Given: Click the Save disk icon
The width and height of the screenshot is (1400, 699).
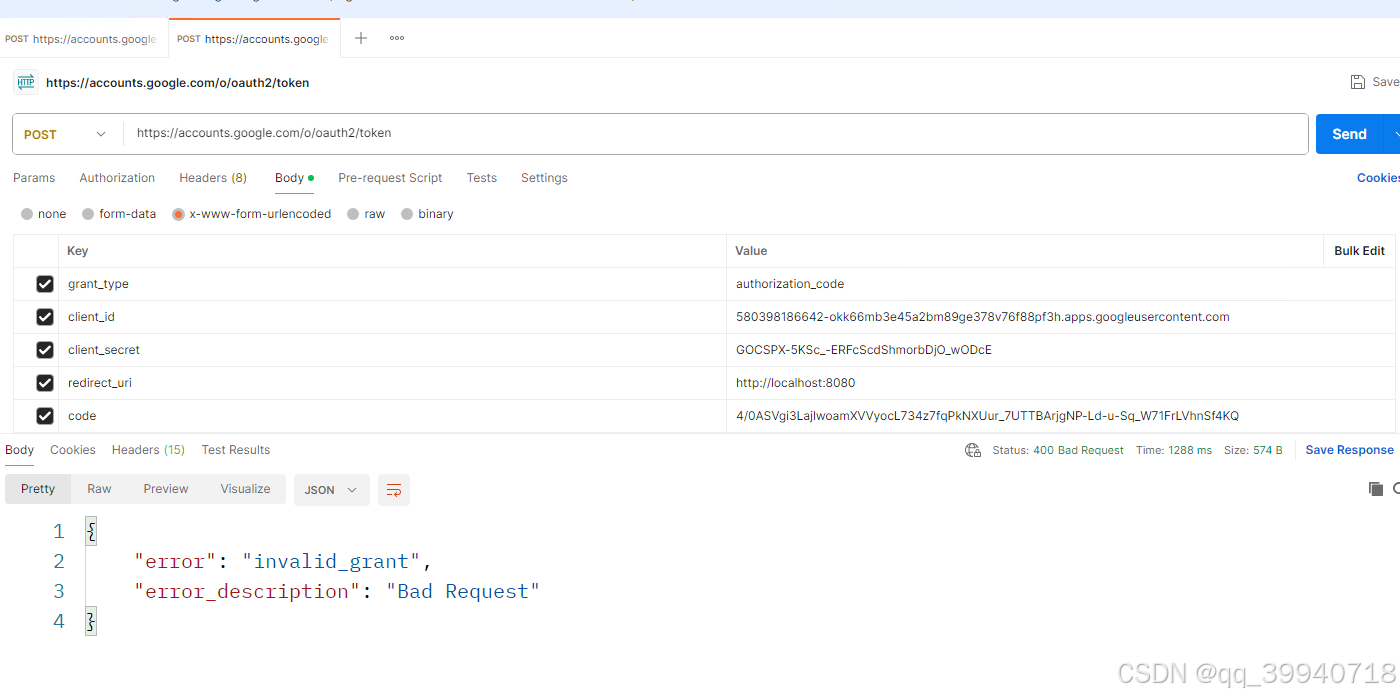Looking at the screenshot, I should 1357,82.
